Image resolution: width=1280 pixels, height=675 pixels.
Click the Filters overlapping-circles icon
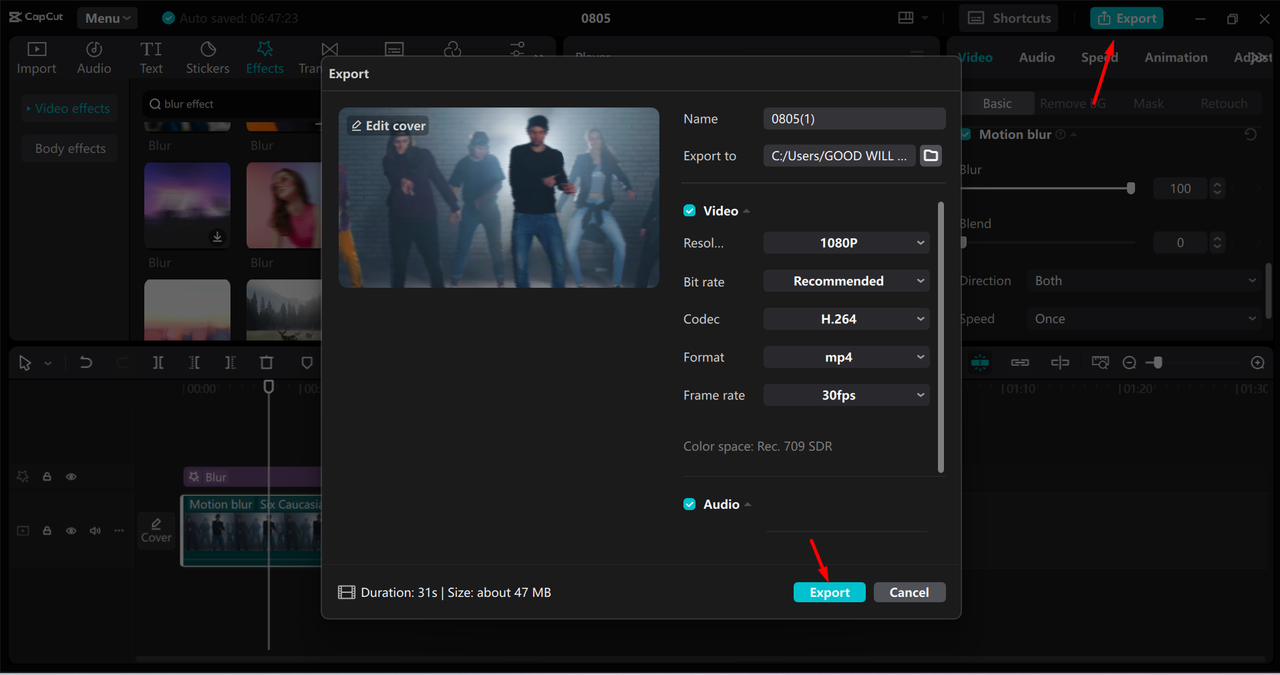coord(452,49)
